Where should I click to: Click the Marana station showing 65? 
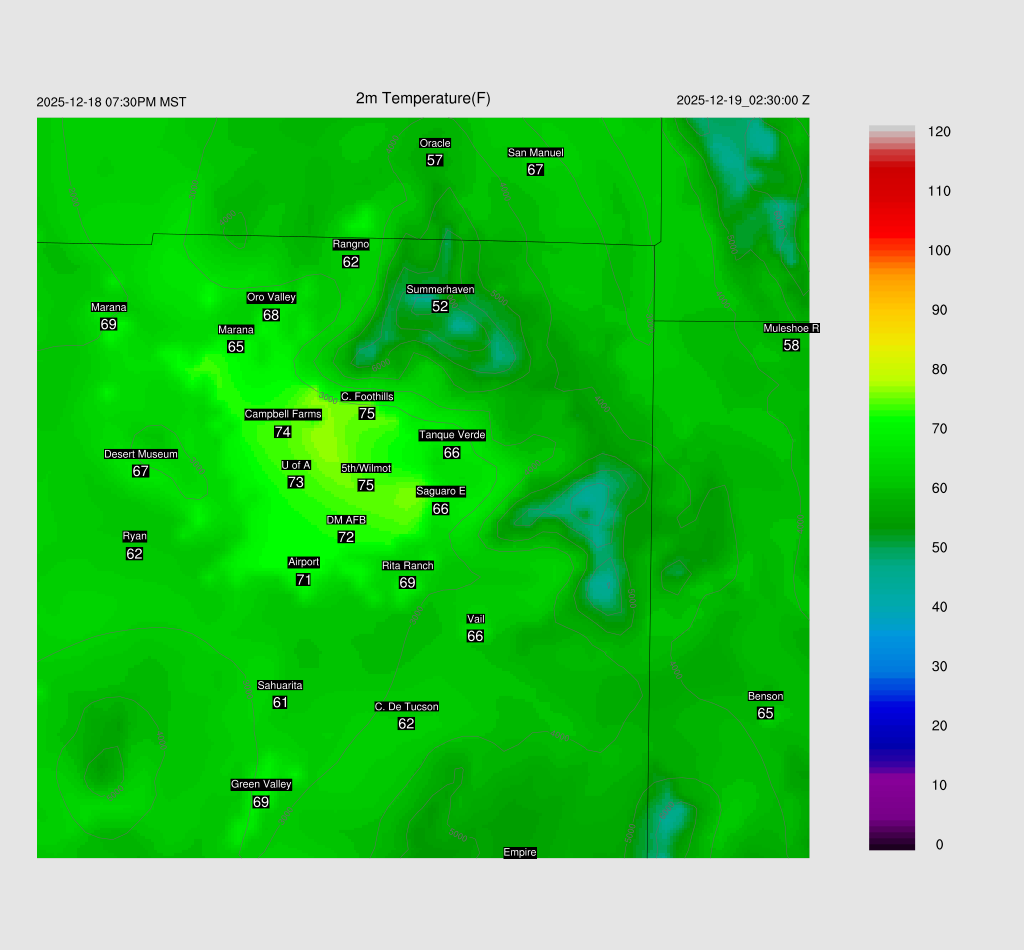pos(236,347)
